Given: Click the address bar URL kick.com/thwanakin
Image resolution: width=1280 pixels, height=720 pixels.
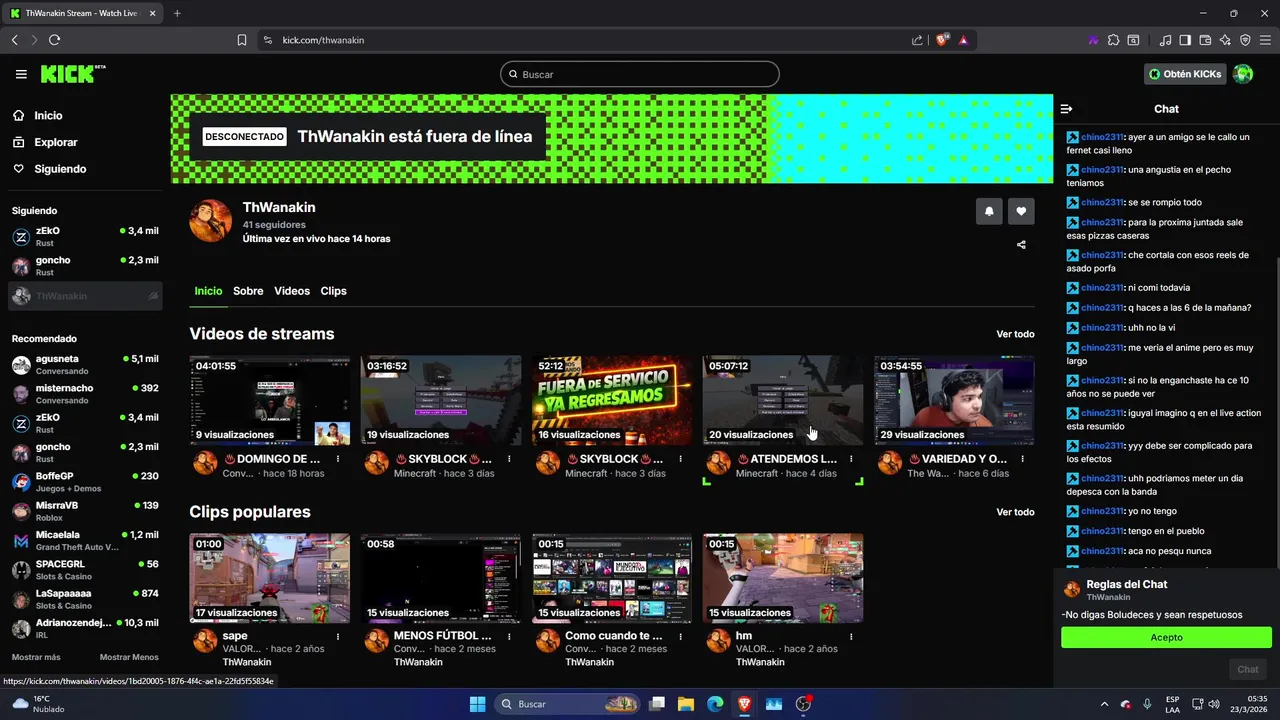Looking at the screenshot, I should (x=323, y=40).
